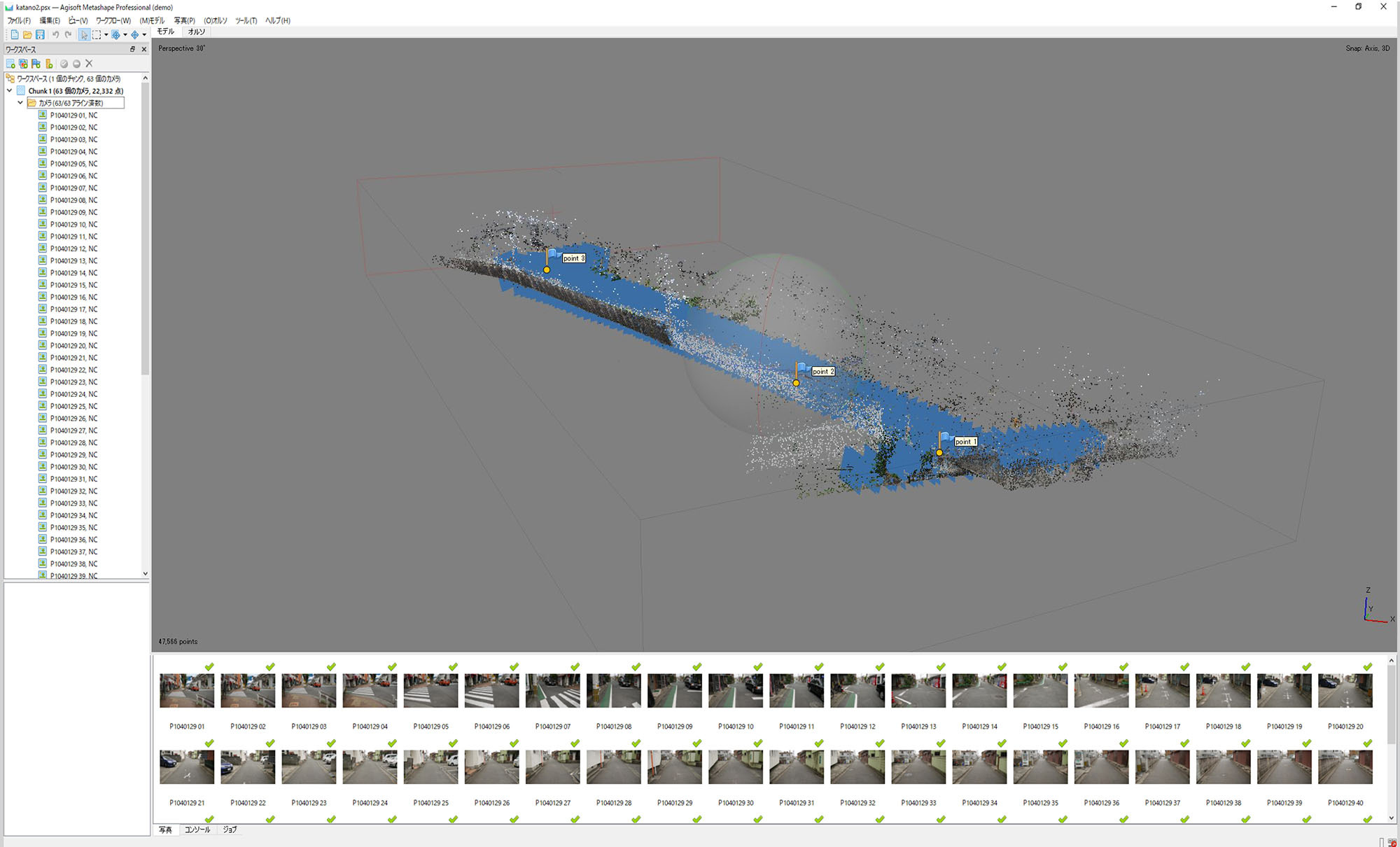1400x847 pixels.
Task: Click the Photos pane scroll-up arrow
Action: point(1391,660)
